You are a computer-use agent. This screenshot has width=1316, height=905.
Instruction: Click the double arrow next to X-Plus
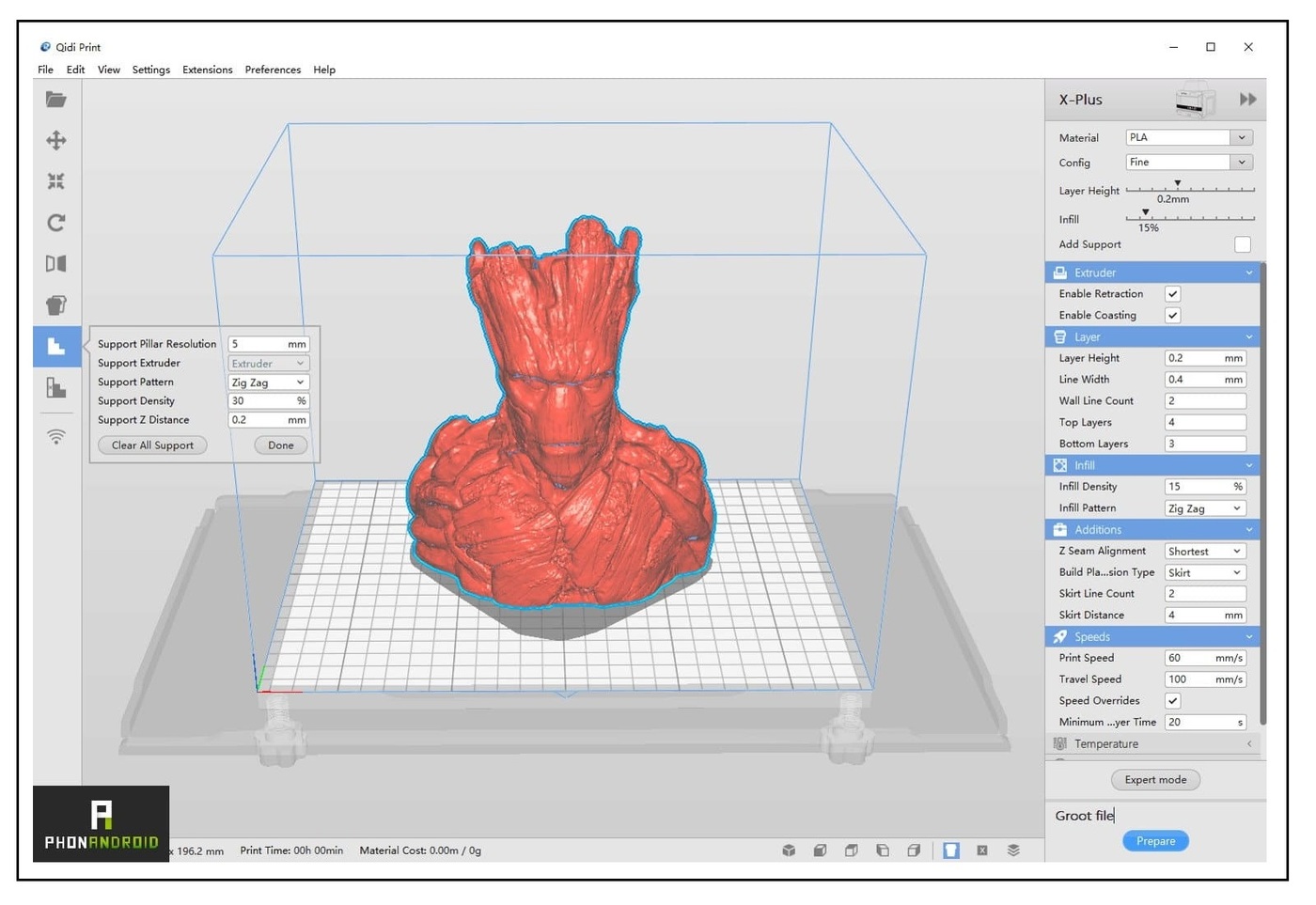coord(1247,100)
